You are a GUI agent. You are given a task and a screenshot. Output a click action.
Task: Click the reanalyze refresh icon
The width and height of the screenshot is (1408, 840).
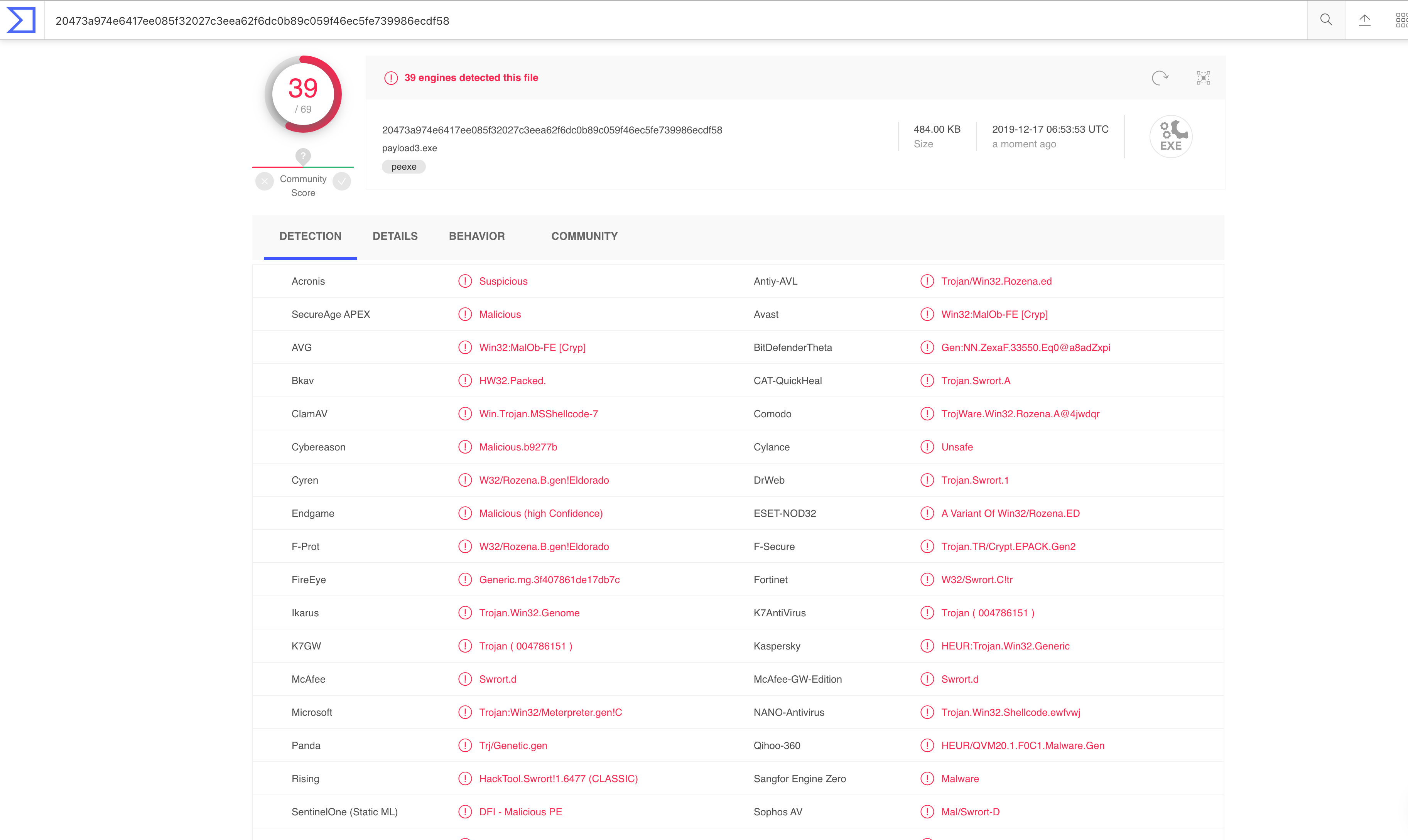[x=1160, y=78]
